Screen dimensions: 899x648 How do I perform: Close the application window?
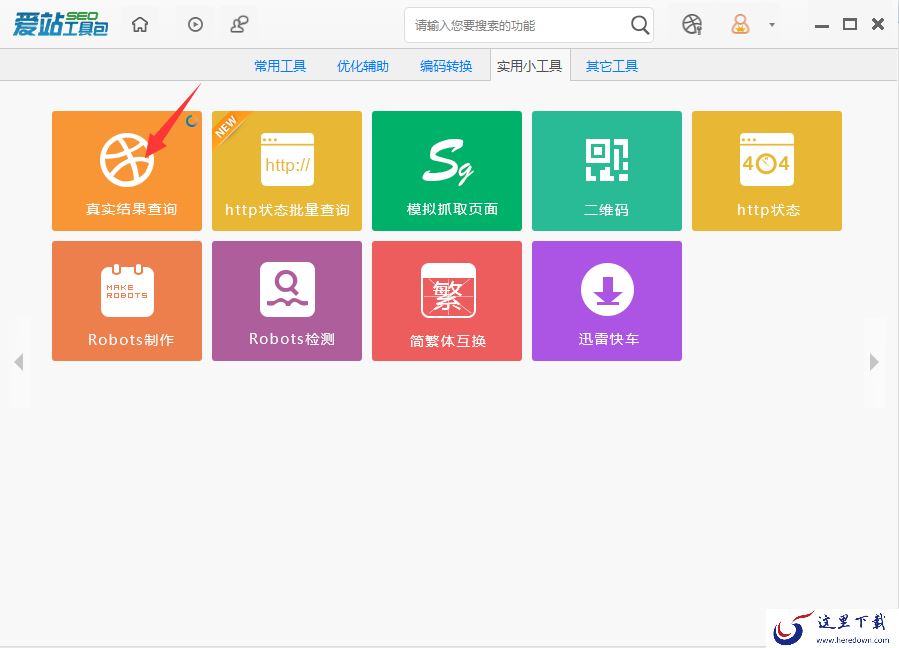[x=878, y=24]
